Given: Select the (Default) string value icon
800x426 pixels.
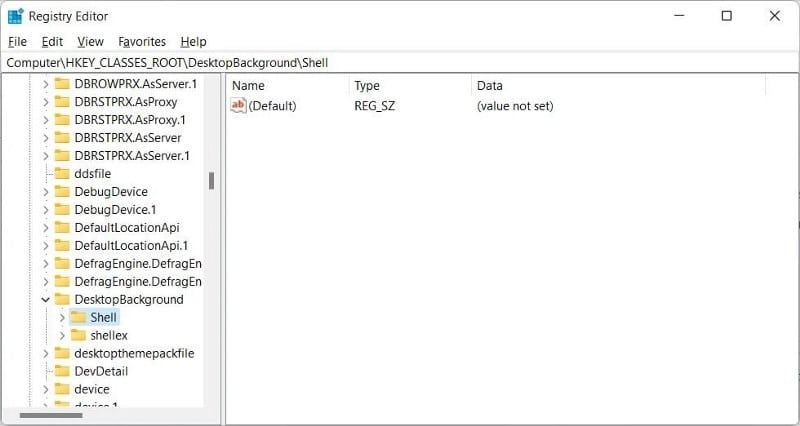Looking at the screenshot, I should 238,106.
